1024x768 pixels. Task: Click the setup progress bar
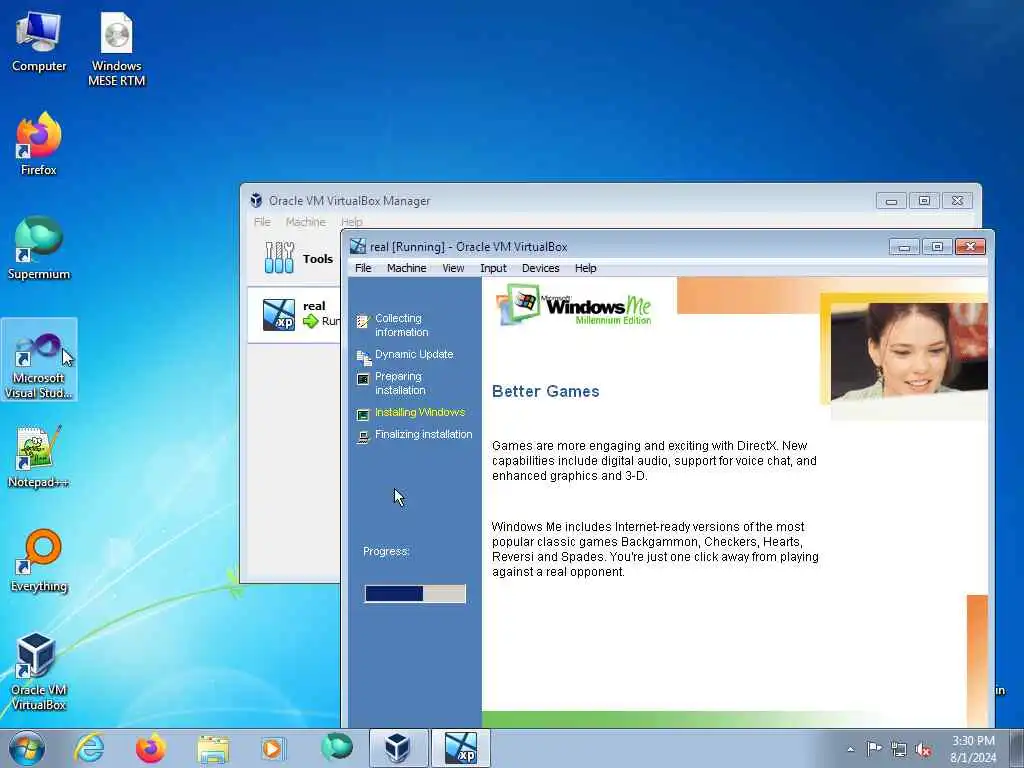(415, 594)
